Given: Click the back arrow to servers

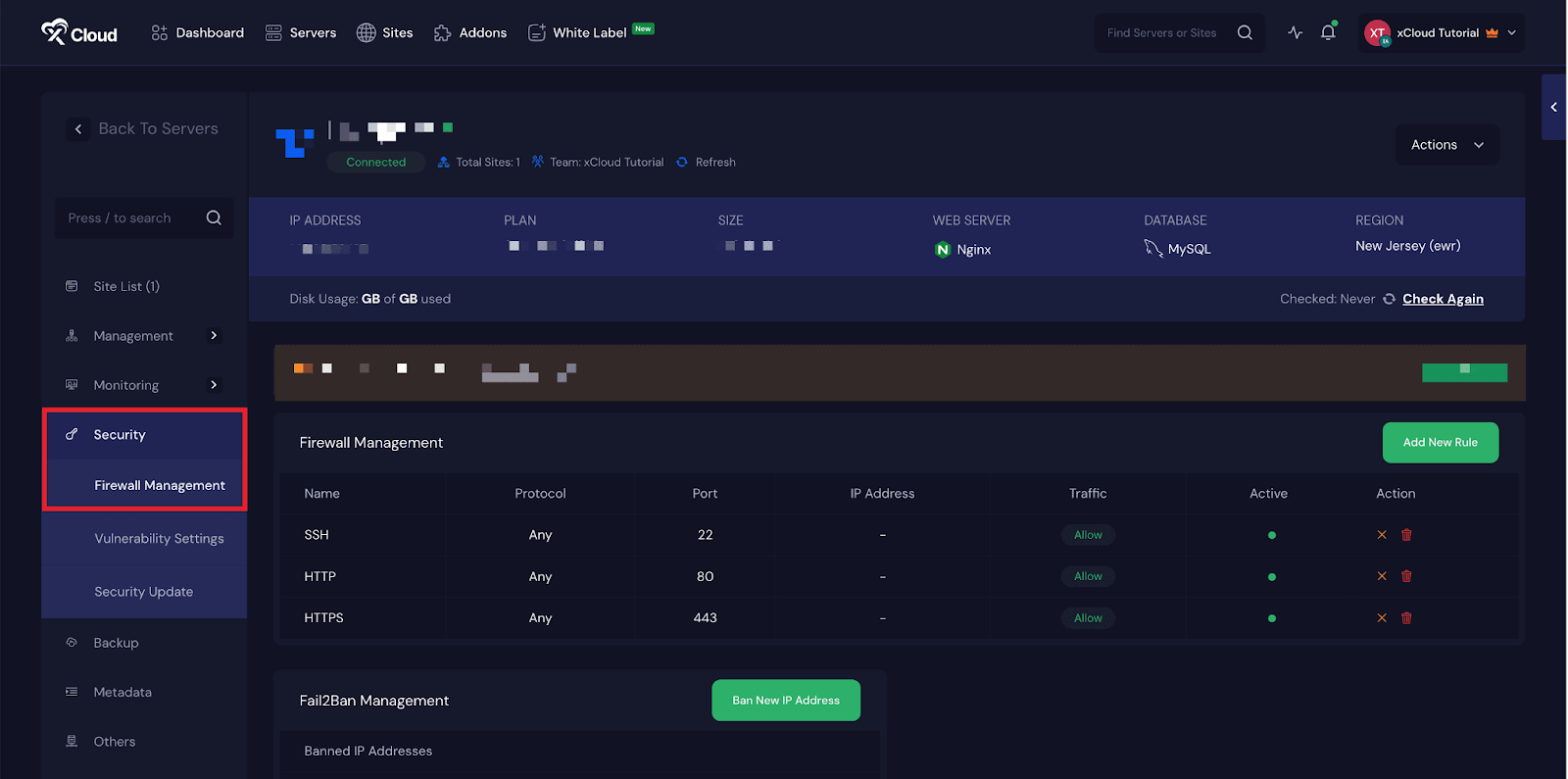Looking at the screenshot, I should click(78, 129).
